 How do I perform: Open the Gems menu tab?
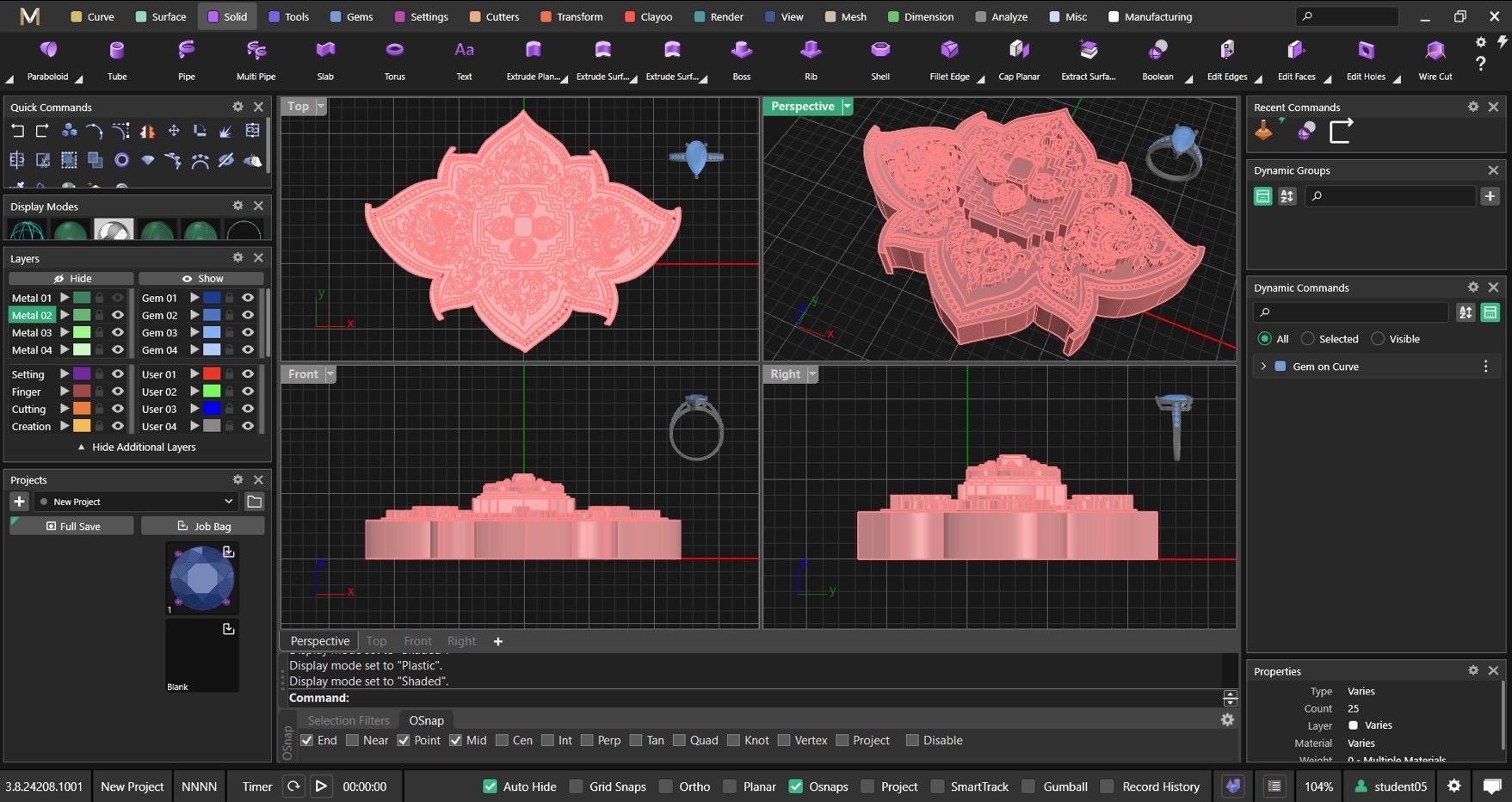coord(351,16)
